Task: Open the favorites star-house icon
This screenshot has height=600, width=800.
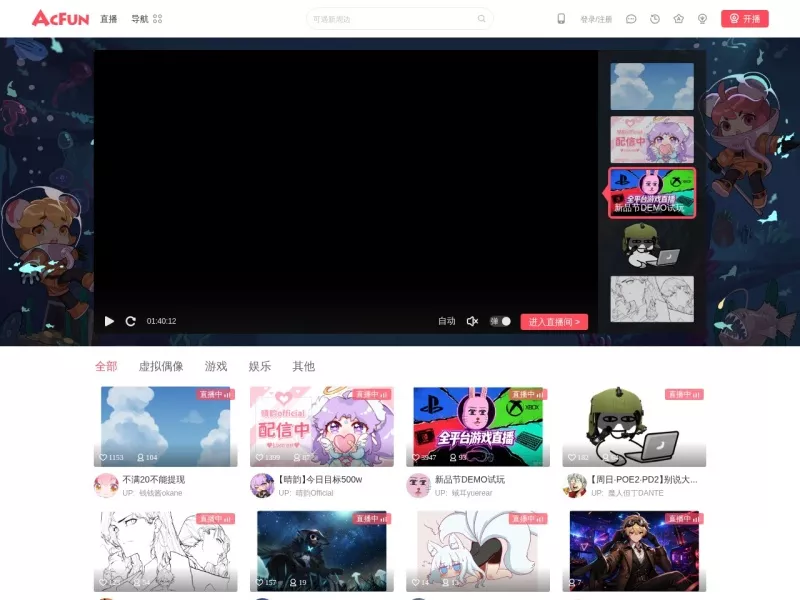Action: coord(679,19)
